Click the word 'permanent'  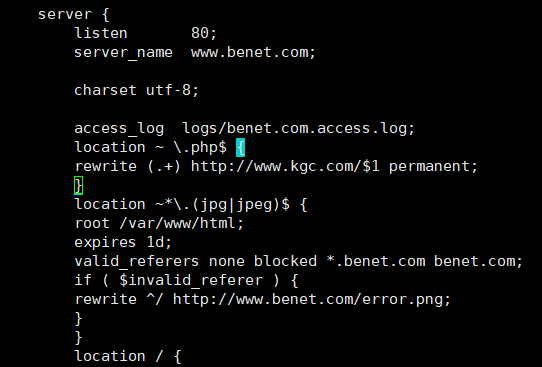[429, 167]
